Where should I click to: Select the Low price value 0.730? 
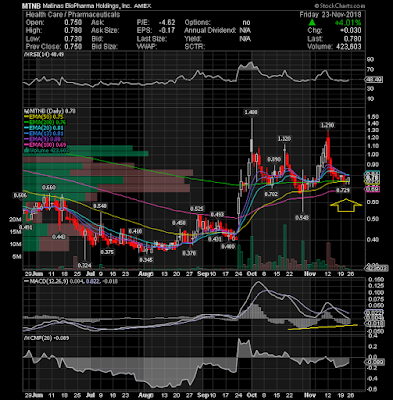(73, 39)
